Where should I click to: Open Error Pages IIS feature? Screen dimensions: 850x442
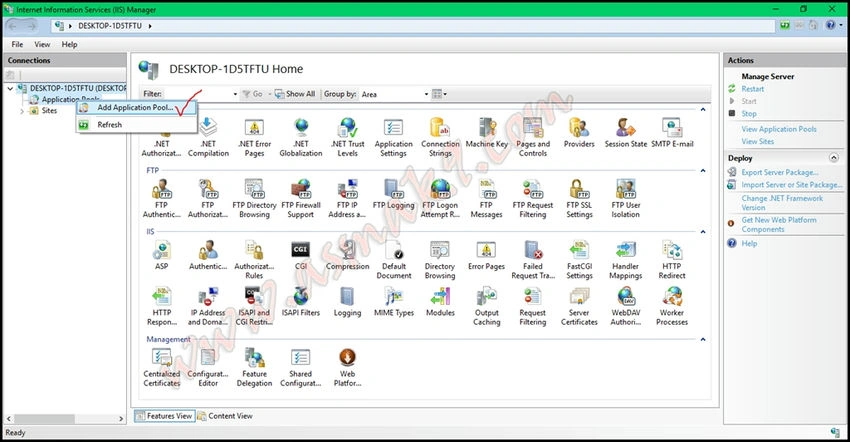[486, 255]
